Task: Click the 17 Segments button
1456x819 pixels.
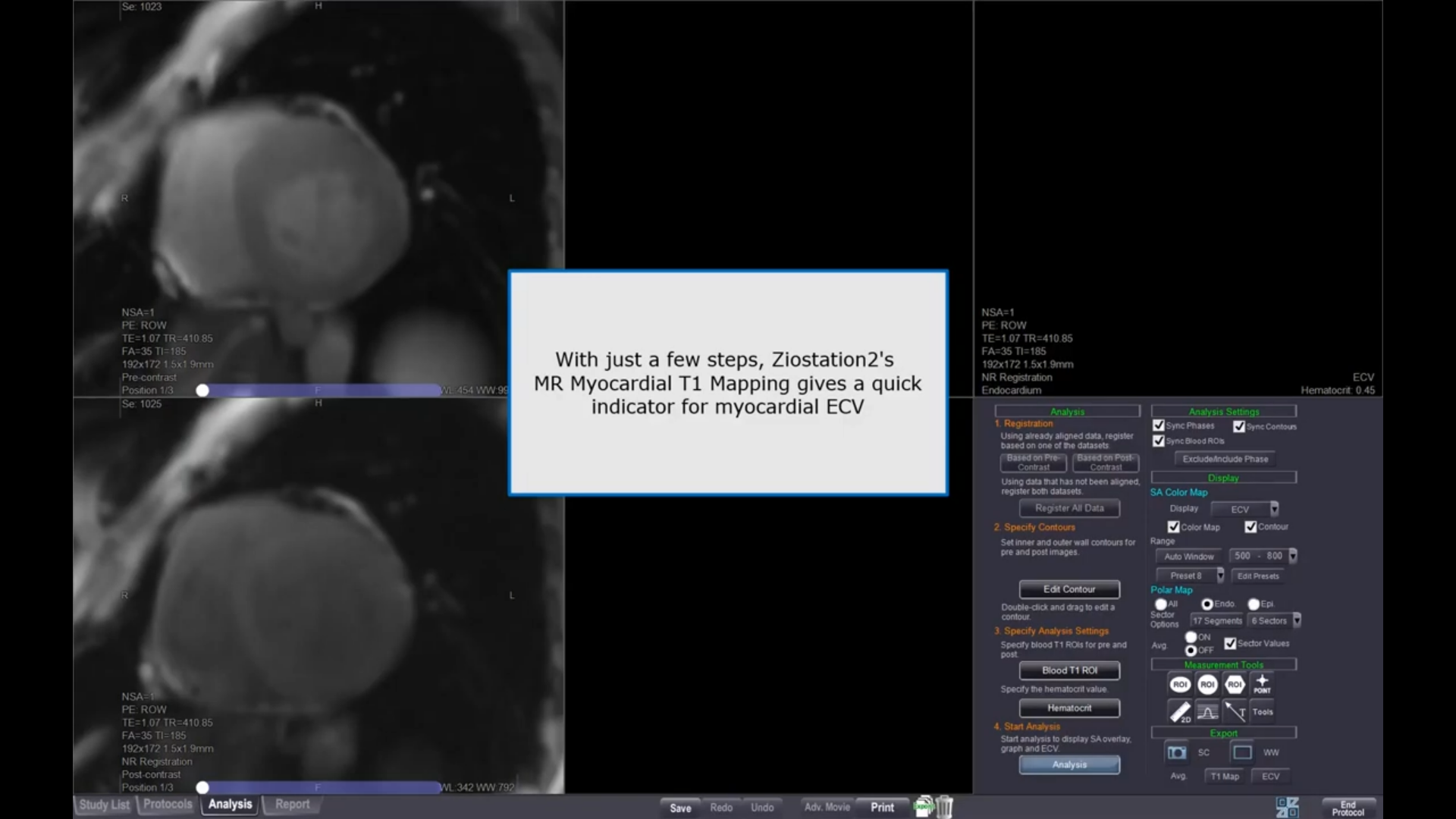Action: pos(1217,621)
